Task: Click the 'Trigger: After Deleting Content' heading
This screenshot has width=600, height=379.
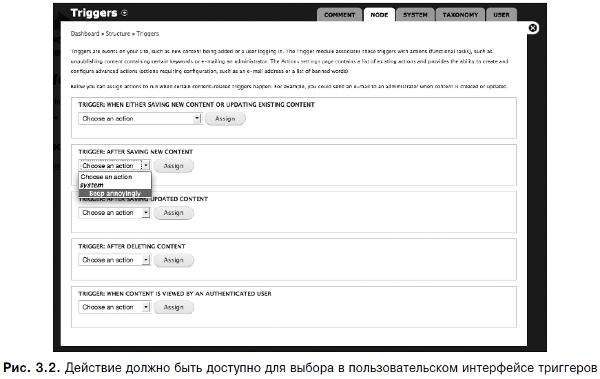Action: coord(132,247)
